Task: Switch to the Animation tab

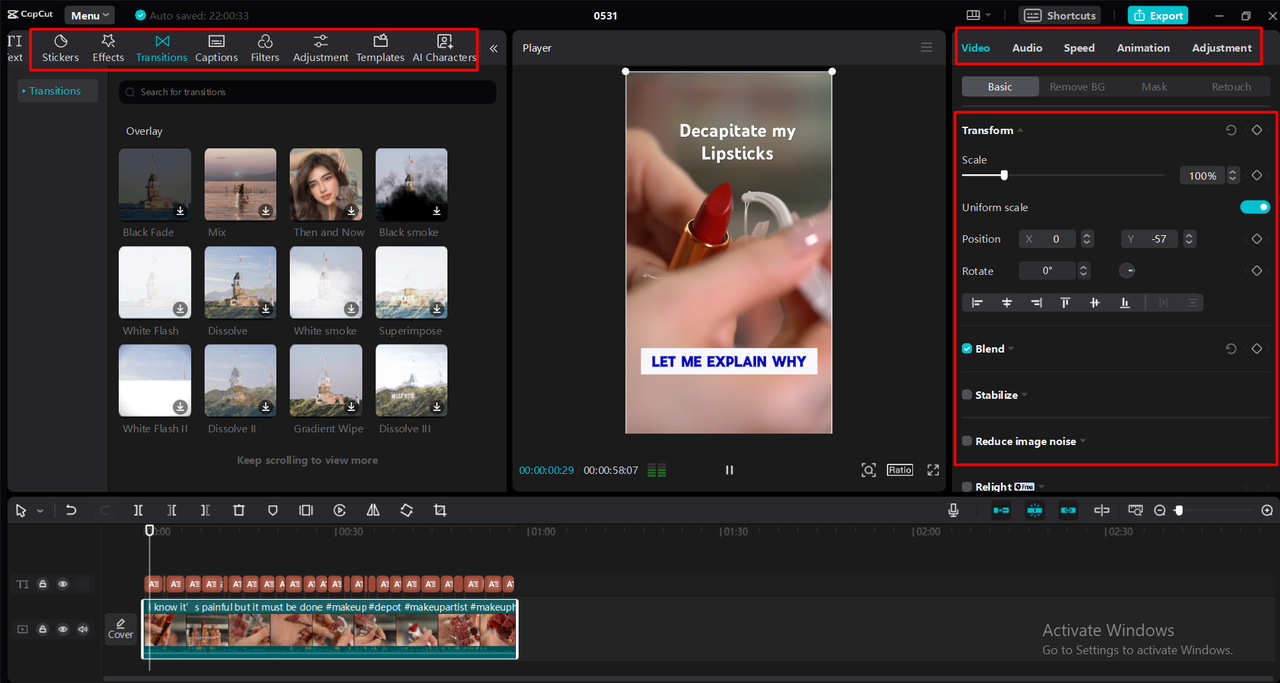Action: click(x=1143, y=48)
